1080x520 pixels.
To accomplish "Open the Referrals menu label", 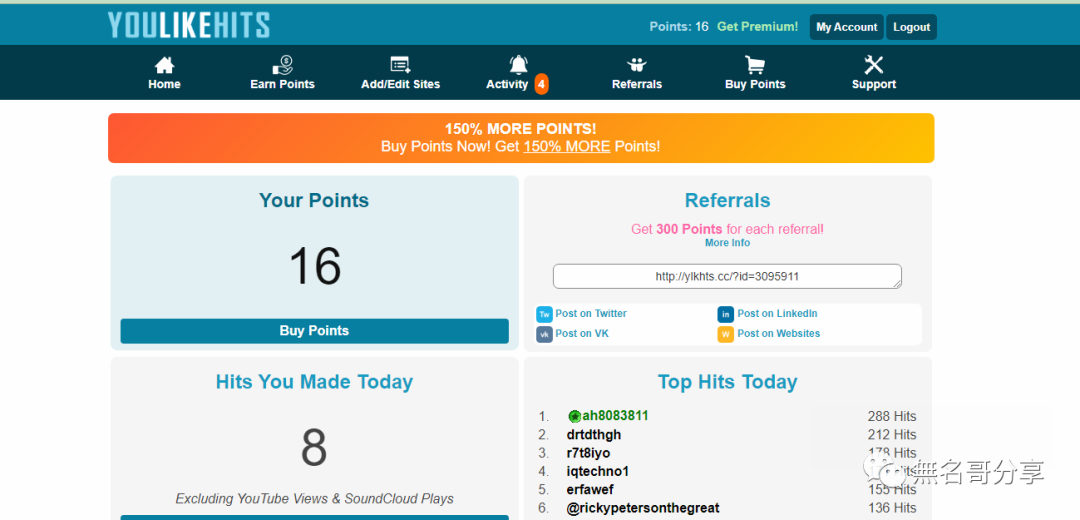I will click(x=637, y=84).
